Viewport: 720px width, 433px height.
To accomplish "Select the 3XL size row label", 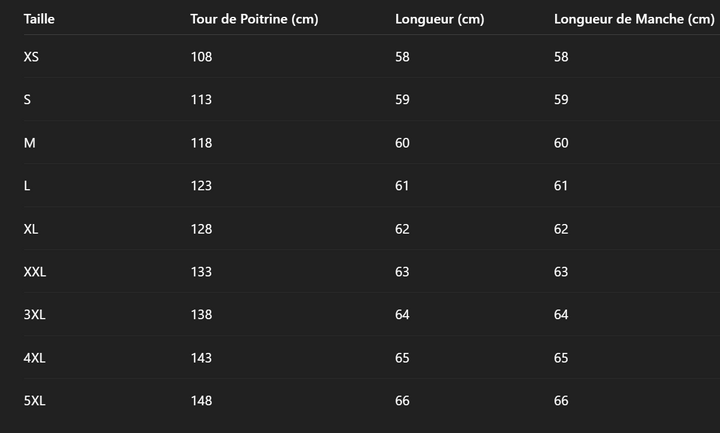I will tap(35, 315).
